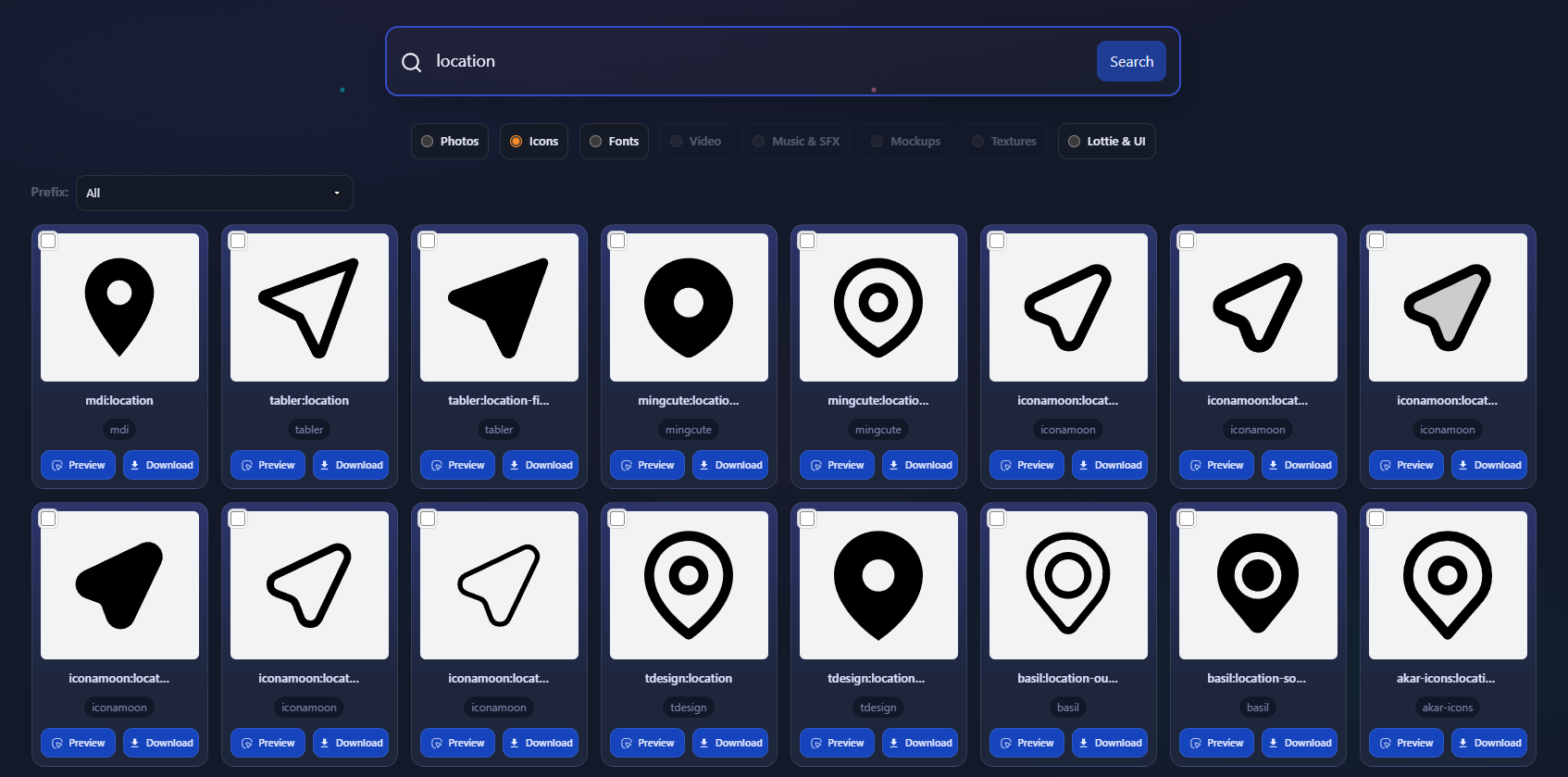Viewport: 1568px width, 777px height.
Task: Open the tdesign:location... filled pin image
Action: 878,585
